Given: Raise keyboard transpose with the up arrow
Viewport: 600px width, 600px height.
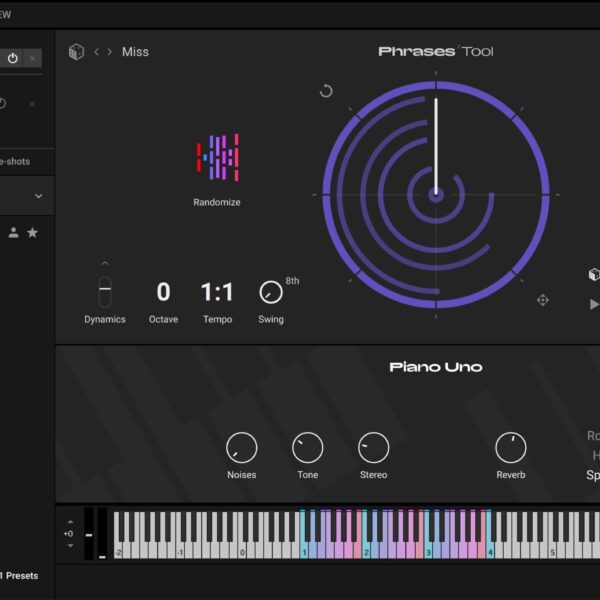Looking at the screenshot, I should 69,522.
